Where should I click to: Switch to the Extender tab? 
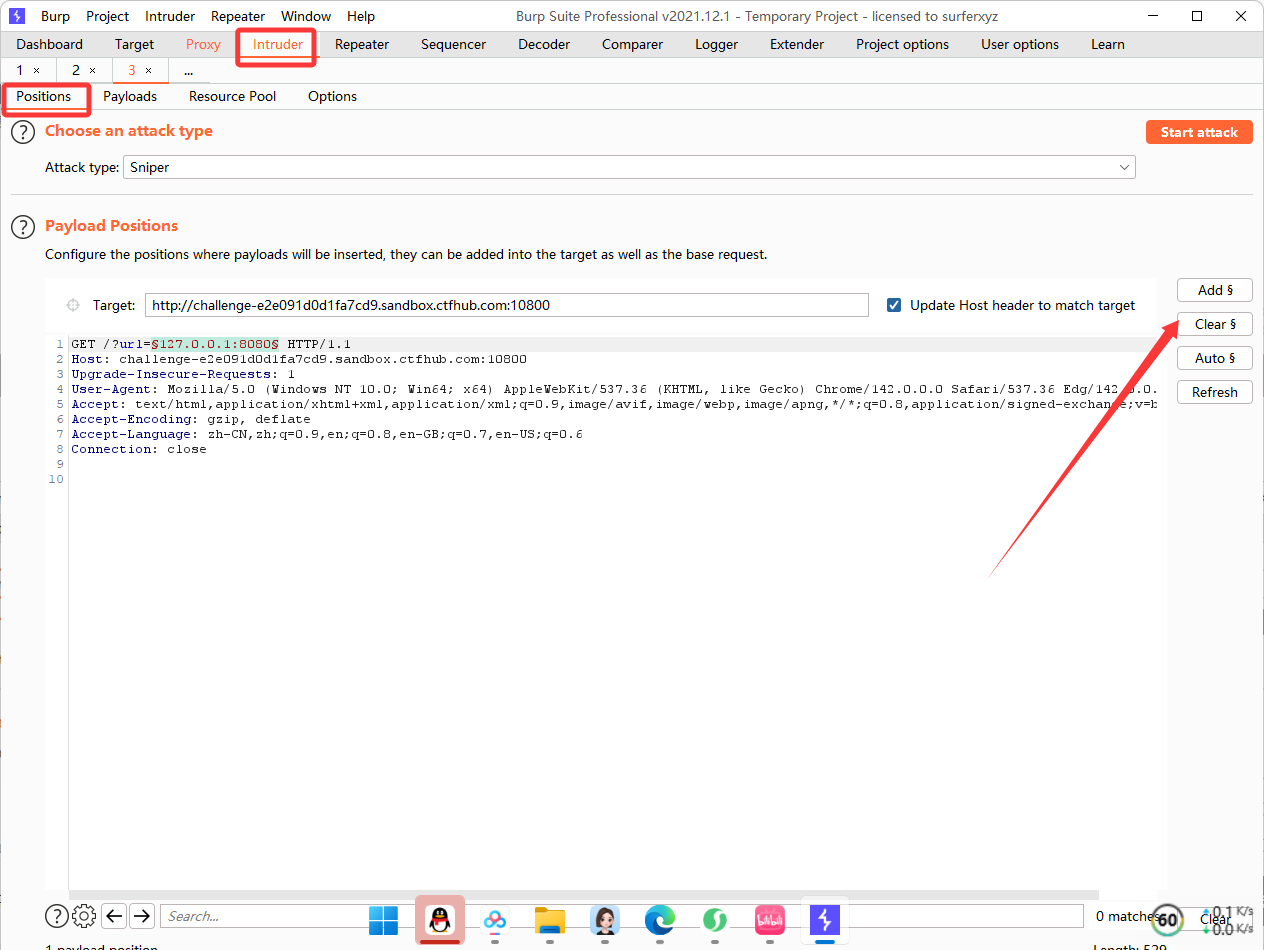pyautogui.click(x=797, y=44)
